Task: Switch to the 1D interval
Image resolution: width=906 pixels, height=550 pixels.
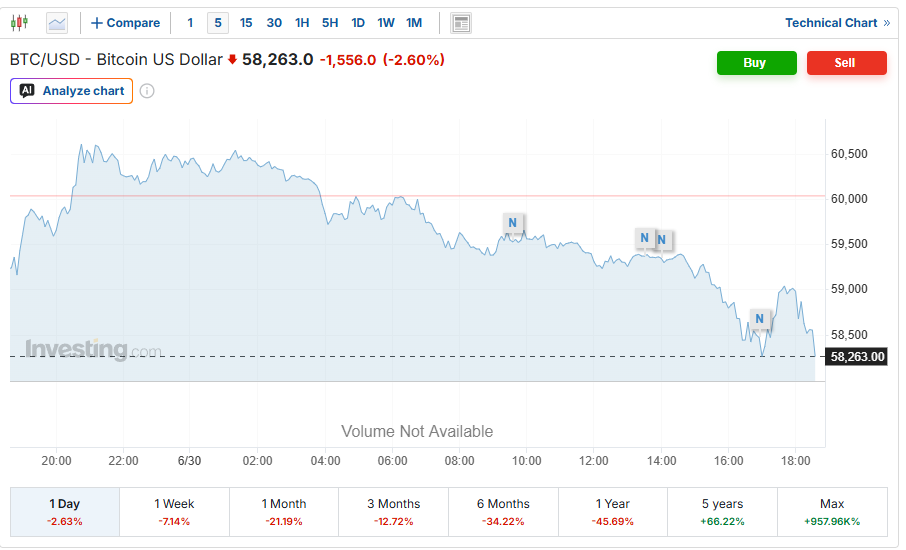Action: [x=358, y=23]
